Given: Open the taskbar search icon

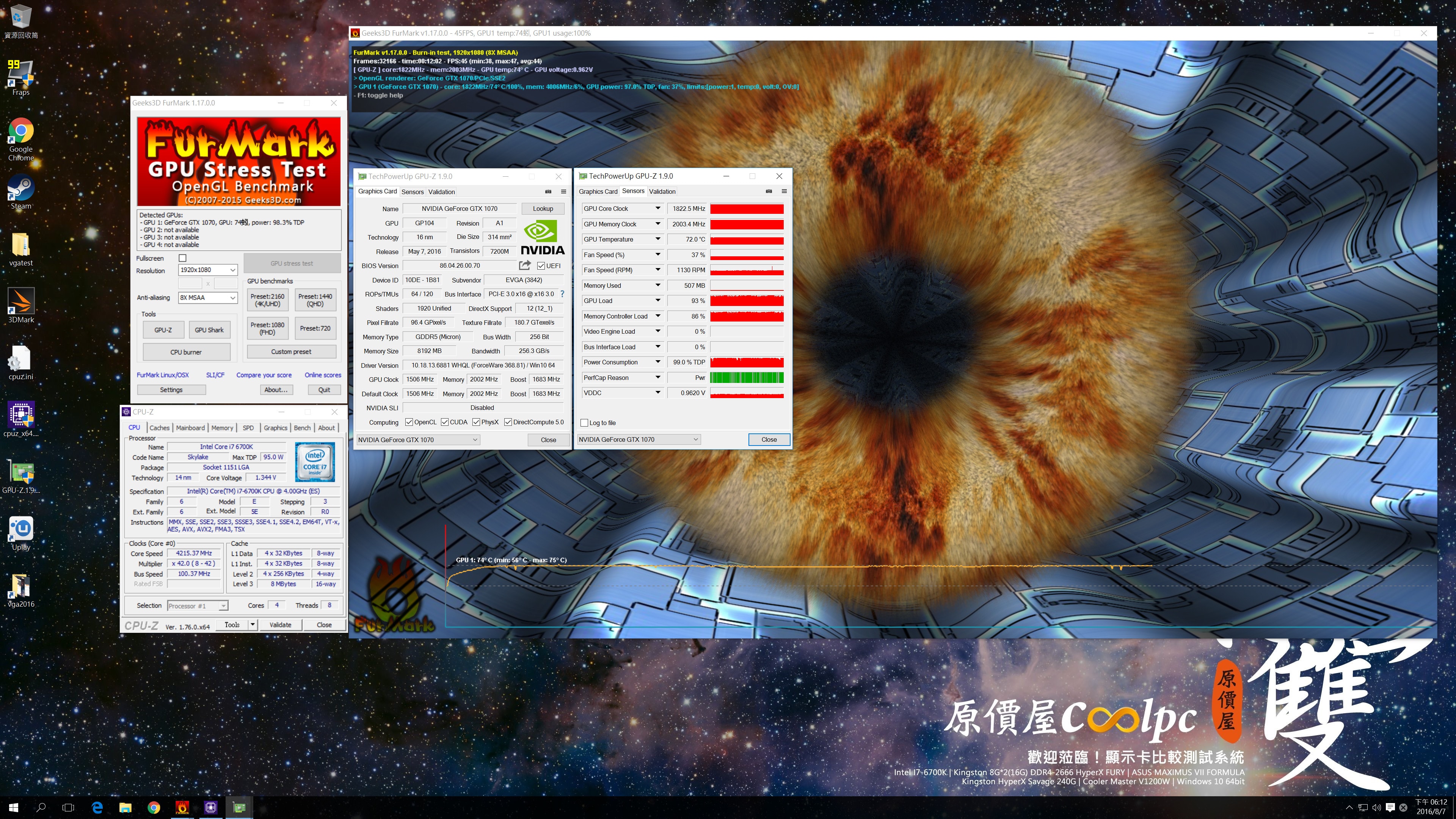Looking at the screenshot, I should [41, 807].
